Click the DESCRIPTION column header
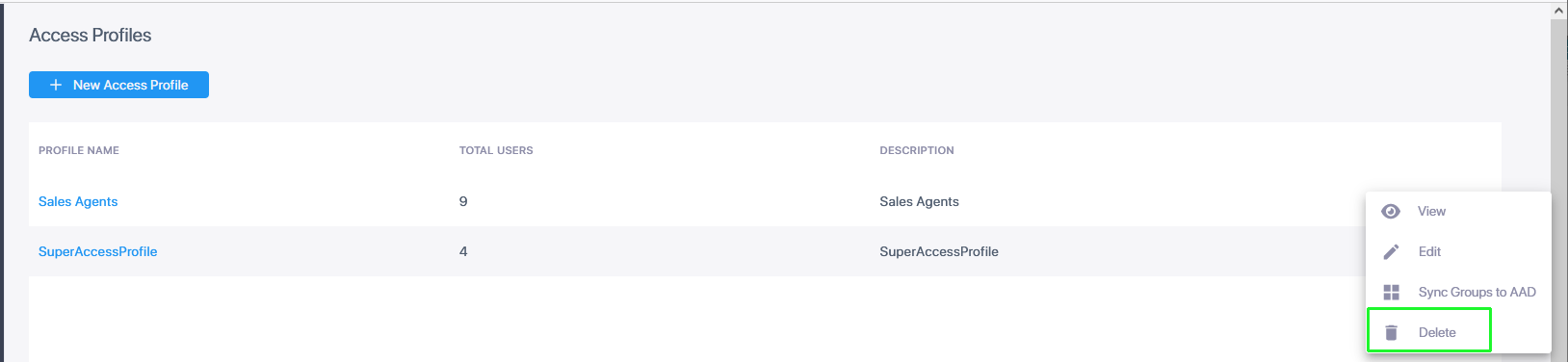The height and width of the screenshot is (362, 1568). tap(917, 150)
